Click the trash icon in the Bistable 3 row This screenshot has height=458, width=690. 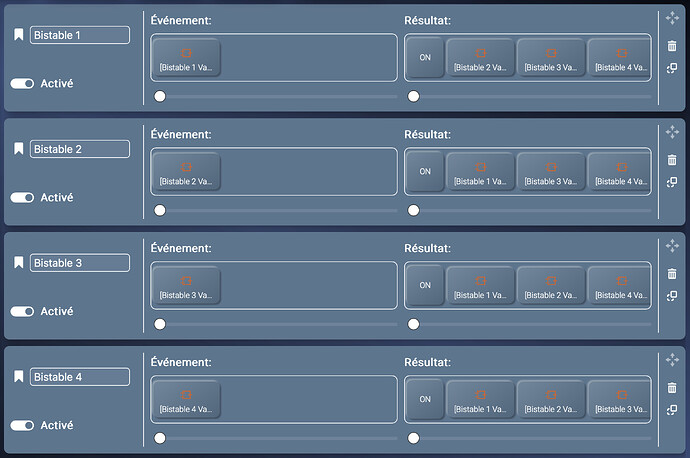coord(672,273)
